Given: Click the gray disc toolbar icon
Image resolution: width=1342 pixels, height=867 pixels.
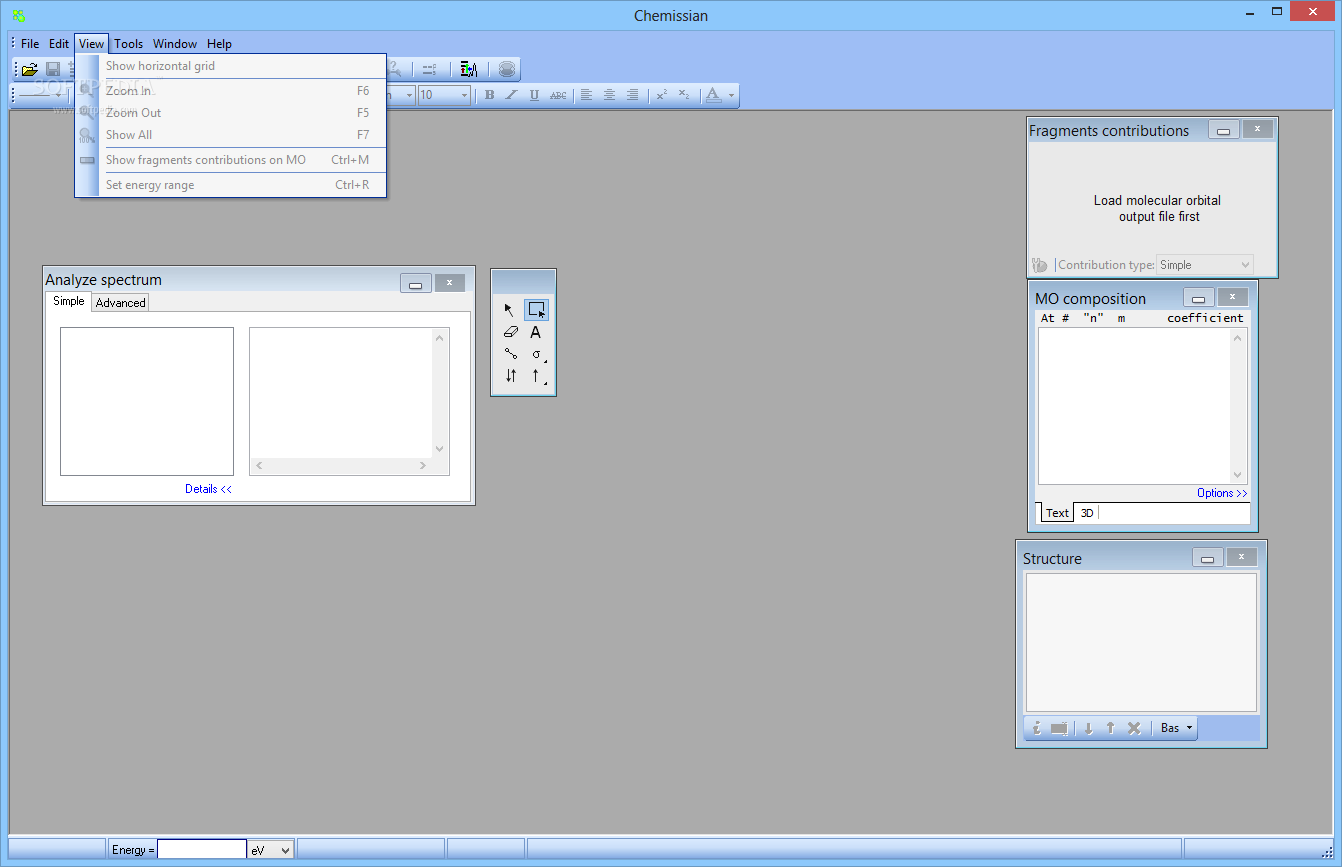Looking at the screenshot, I should [507, 70].
